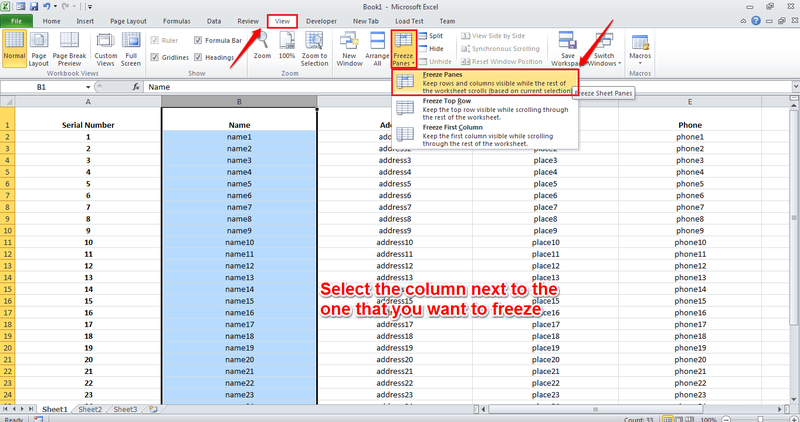
Task: Open the Page Layout ribbon tab
Action: pyautogui.click(x=128, y=21)
